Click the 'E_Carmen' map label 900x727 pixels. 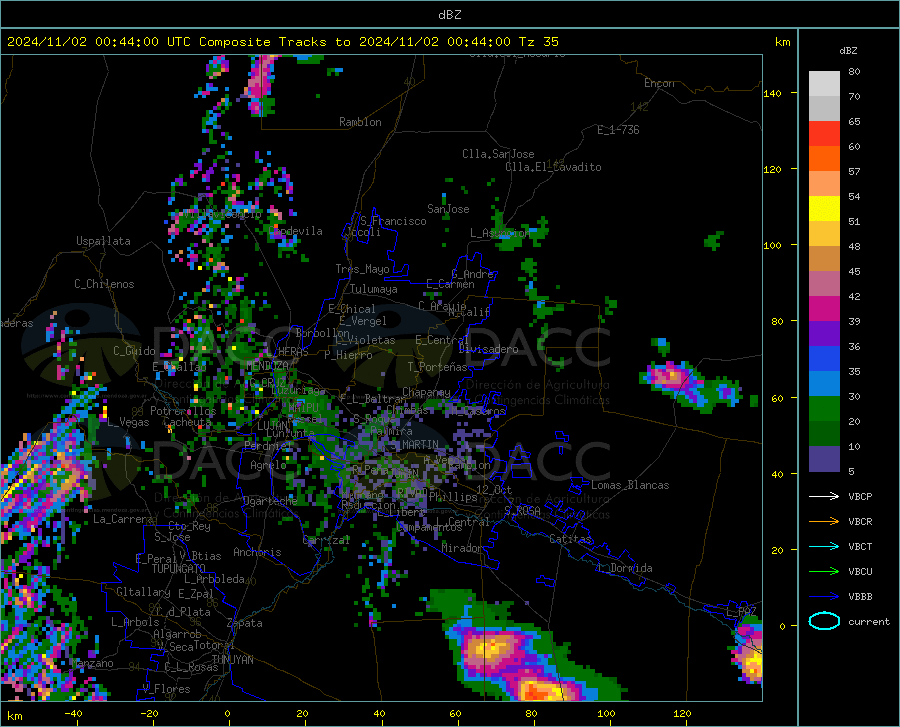[451, 284]
